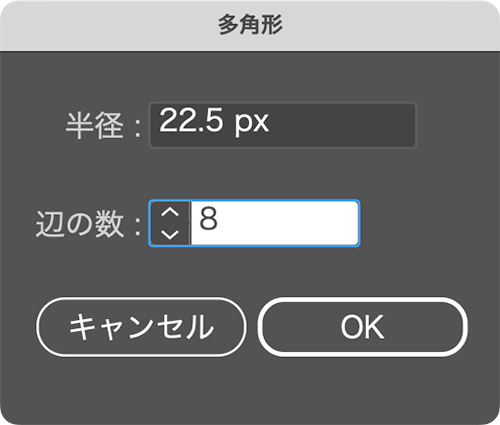Viewport: 500px width, 425px height.
Task: Confirm the polygon with OK
Action: pyautogui.click(x=362, y=327)
